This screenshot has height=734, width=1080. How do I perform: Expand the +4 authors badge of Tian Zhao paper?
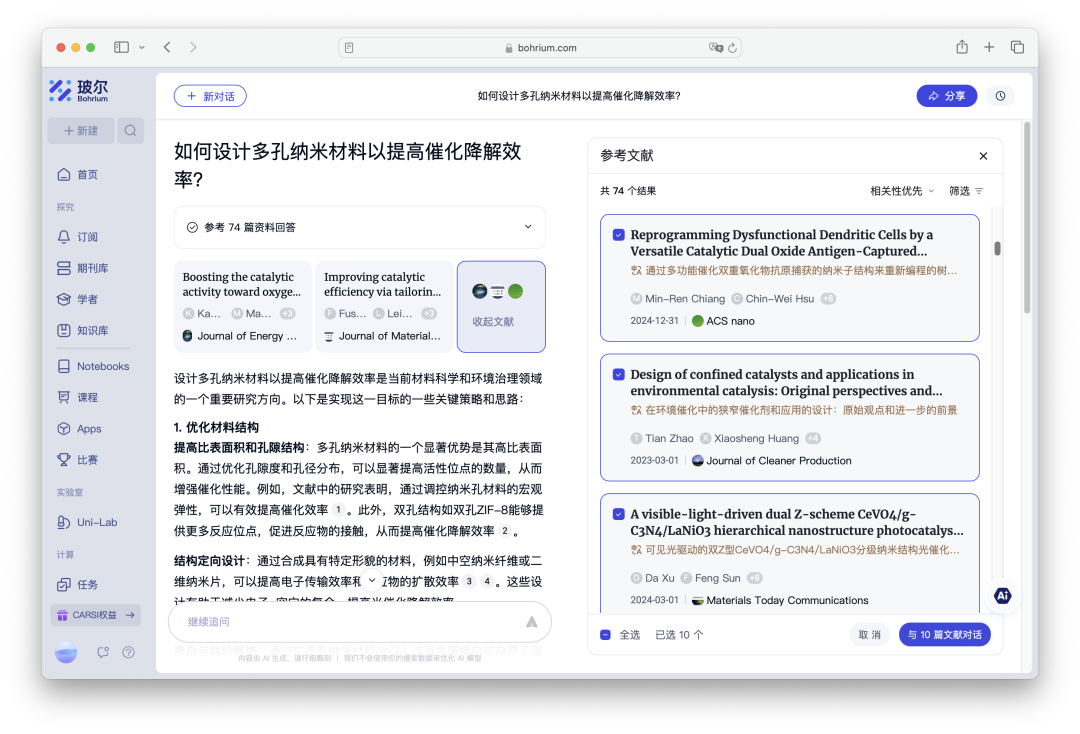(x=813, y=439)
